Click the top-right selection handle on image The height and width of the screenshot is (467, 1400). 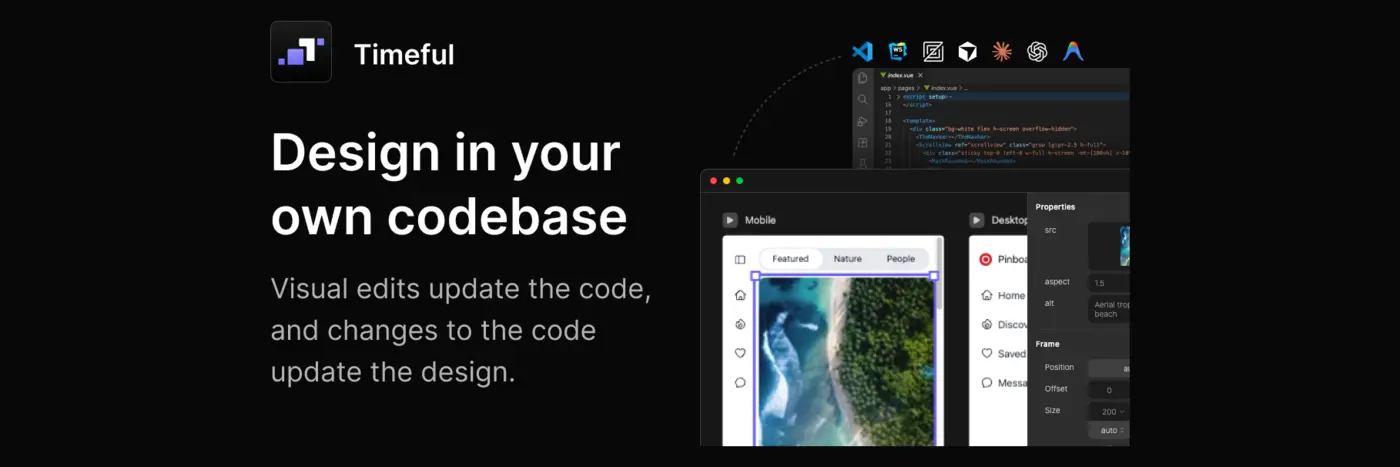point(934,276)
